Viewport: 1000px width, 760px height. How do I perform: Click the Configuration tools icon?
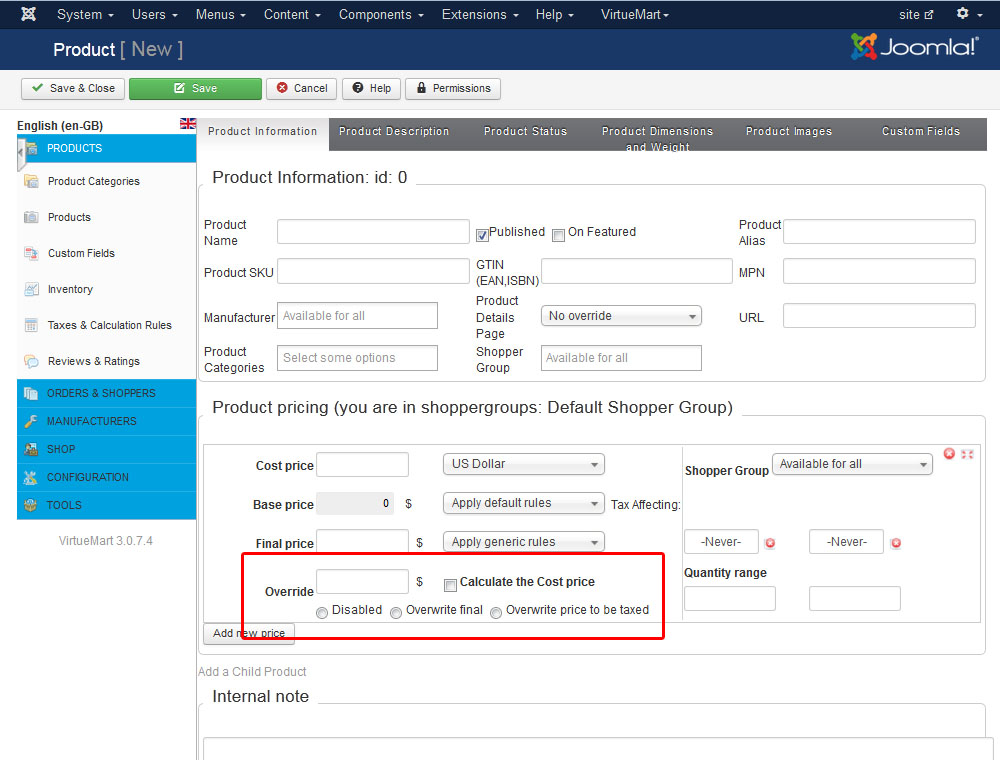pos(31,478)
